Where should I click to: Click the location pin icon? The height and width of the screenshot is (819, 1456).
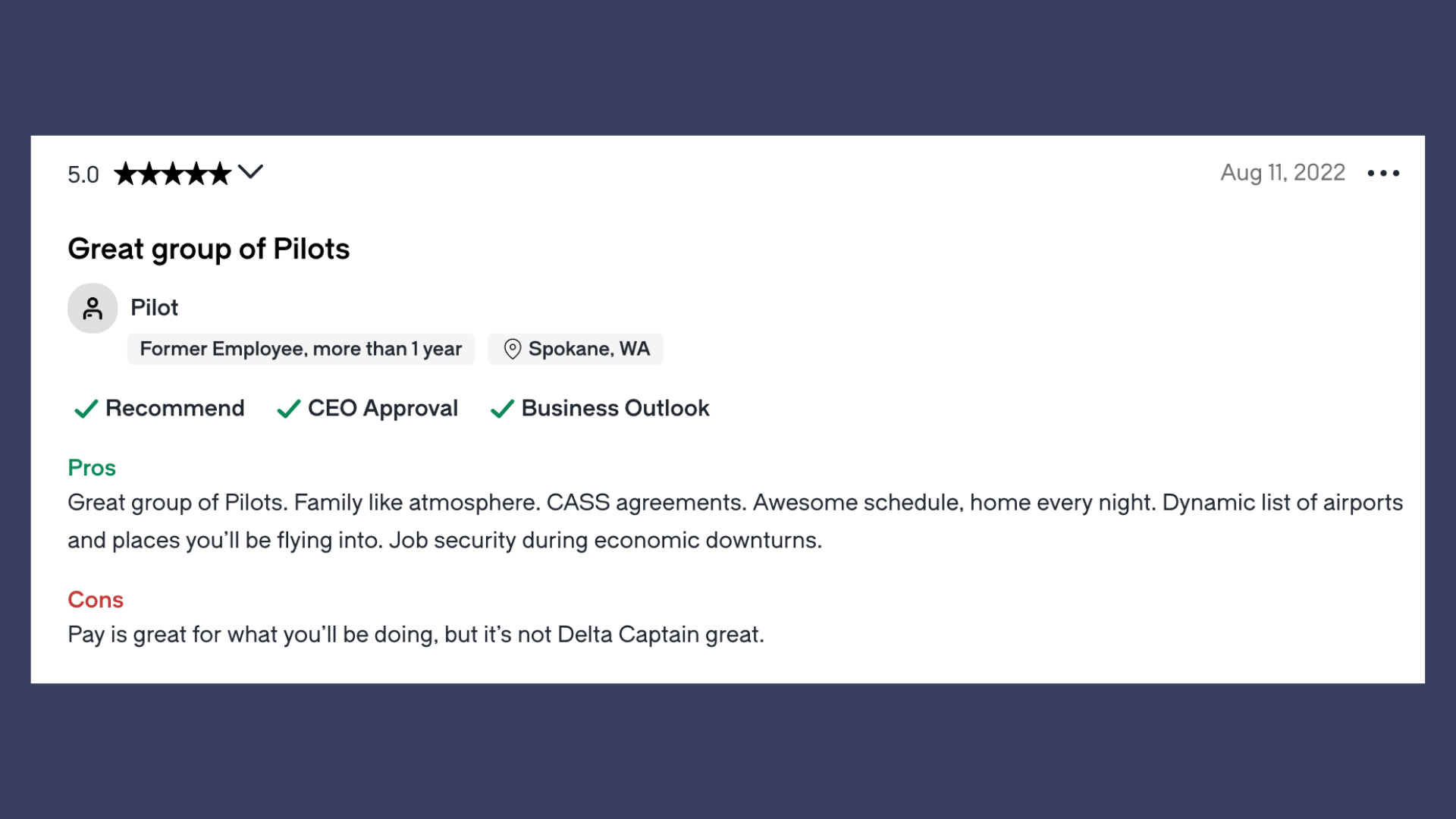point(513,349)
